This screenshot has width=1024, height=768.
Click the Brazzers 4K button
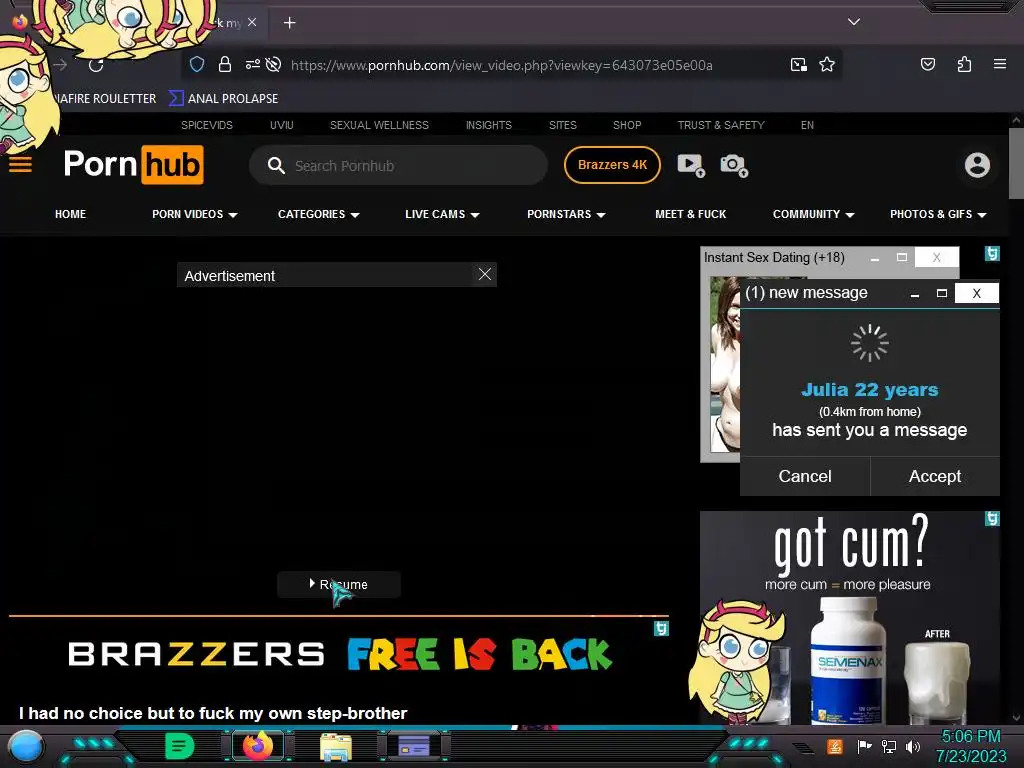point(612,165)
